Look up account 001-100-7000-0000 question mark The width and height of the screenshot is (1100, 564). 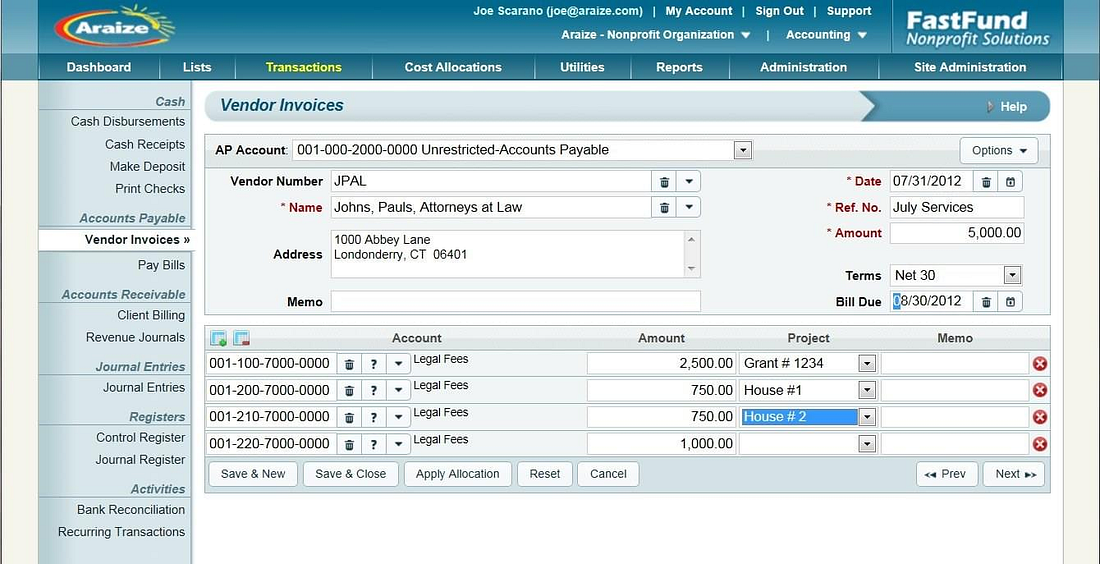[x=374, y=363]
